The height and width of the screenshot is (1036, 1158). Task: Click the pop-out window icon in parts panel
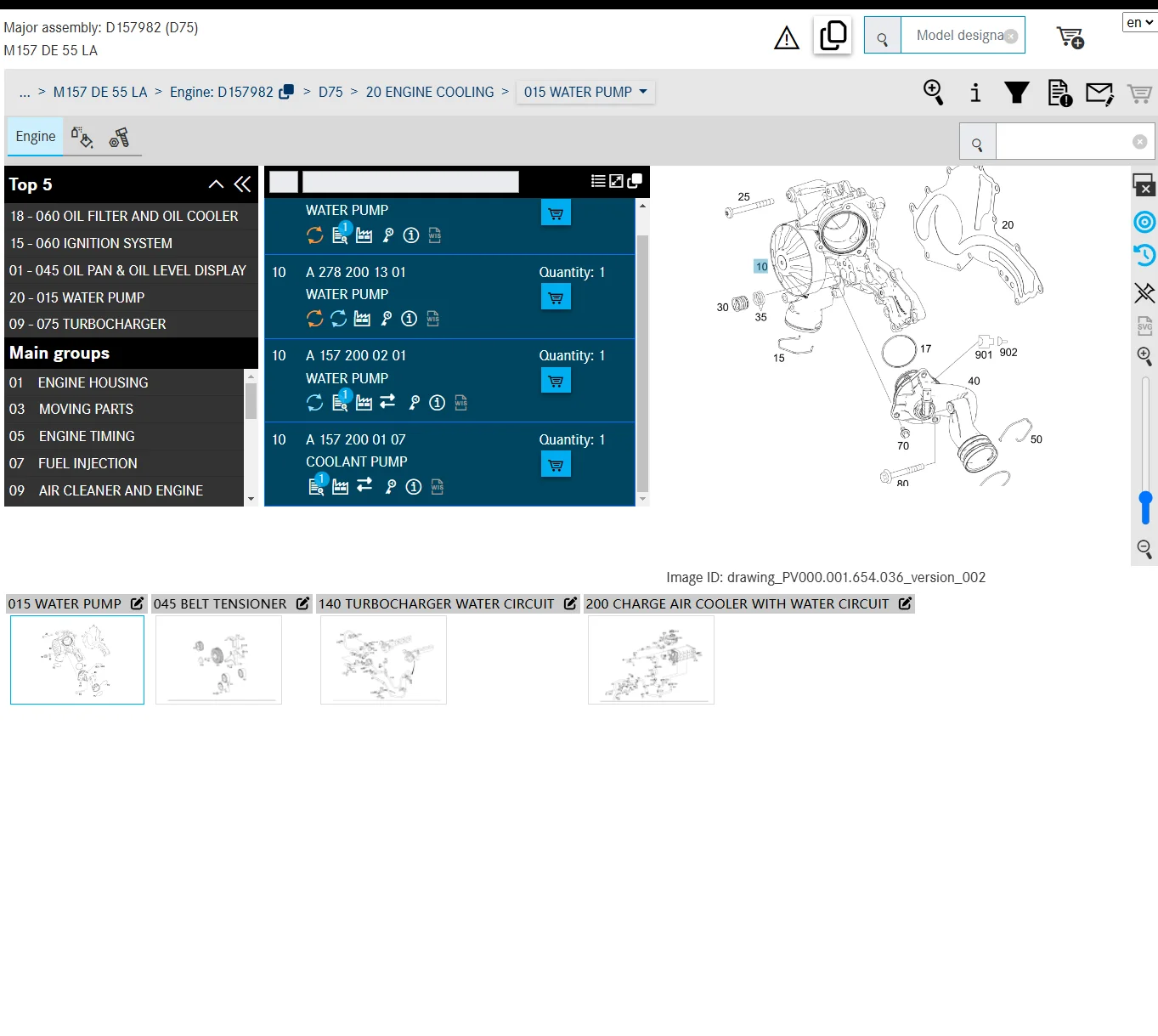click(635, 180)
